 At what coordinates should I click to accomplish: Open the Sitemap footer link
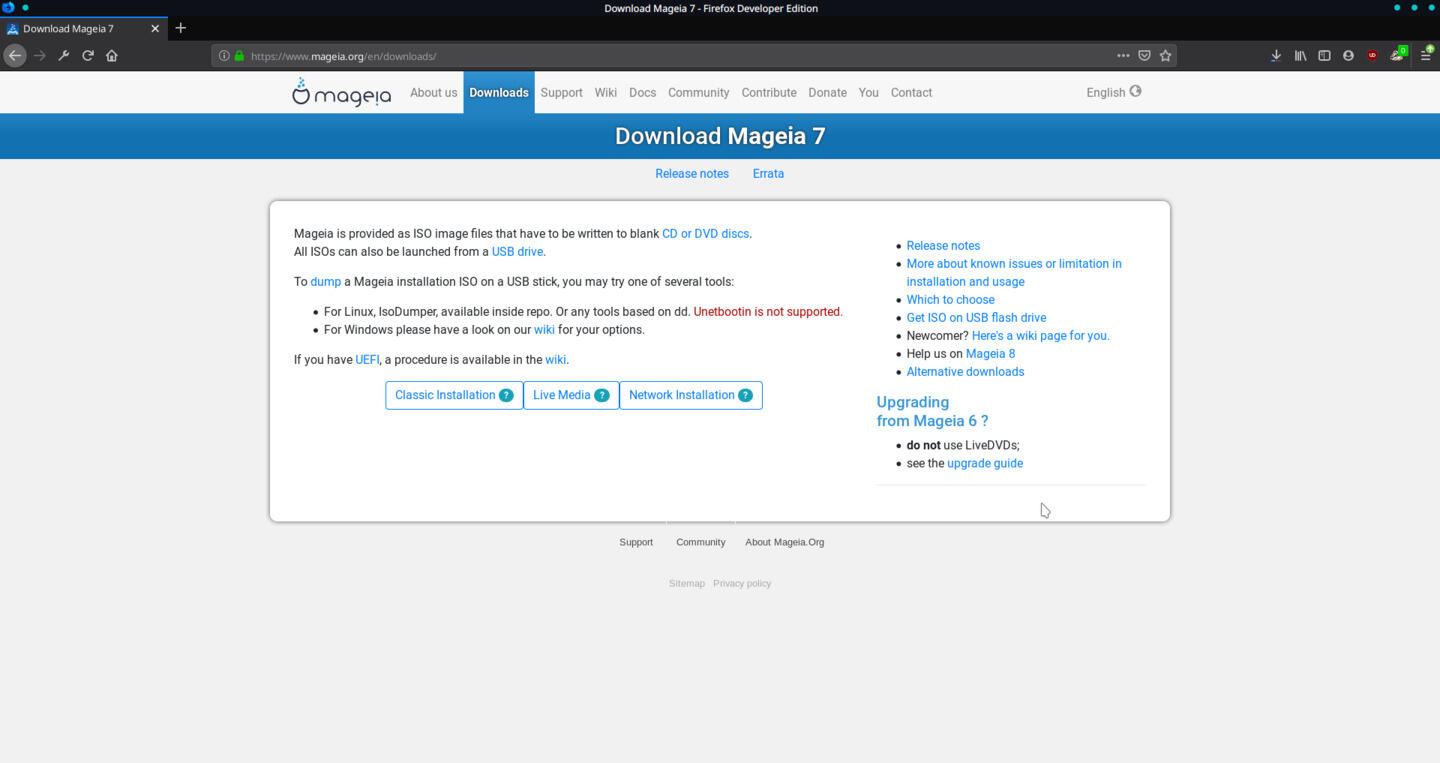(687, 583)
